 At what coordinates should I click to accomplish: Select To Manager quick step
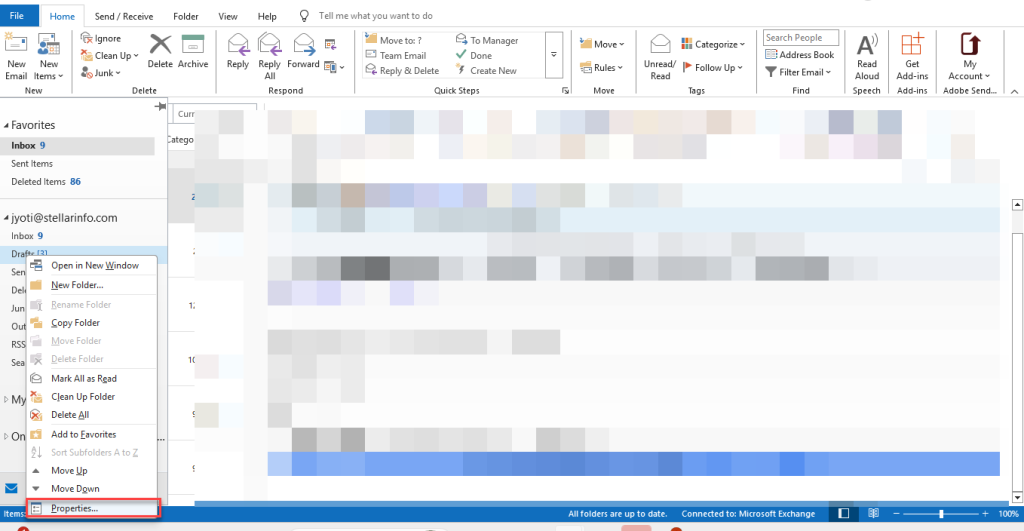[487, 40]
